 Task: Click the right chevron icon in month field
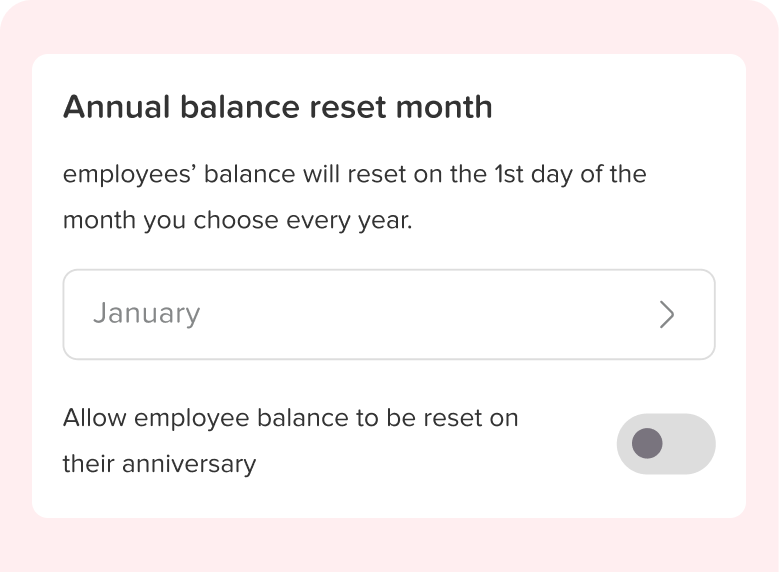tap(667, 315)
